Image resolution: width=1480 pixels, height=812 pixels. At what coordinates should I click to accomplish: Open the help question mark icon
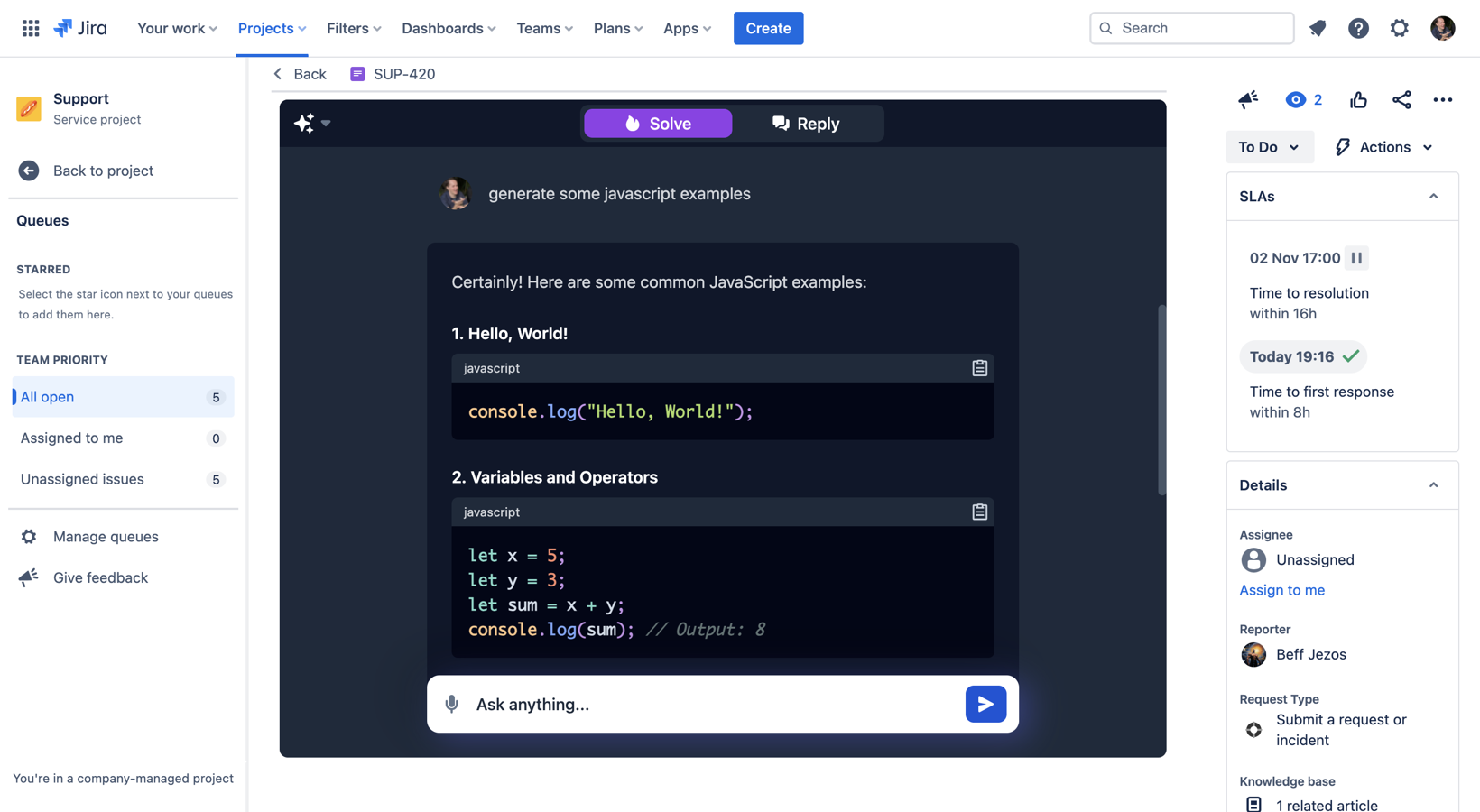click(x=1358, y=28)
